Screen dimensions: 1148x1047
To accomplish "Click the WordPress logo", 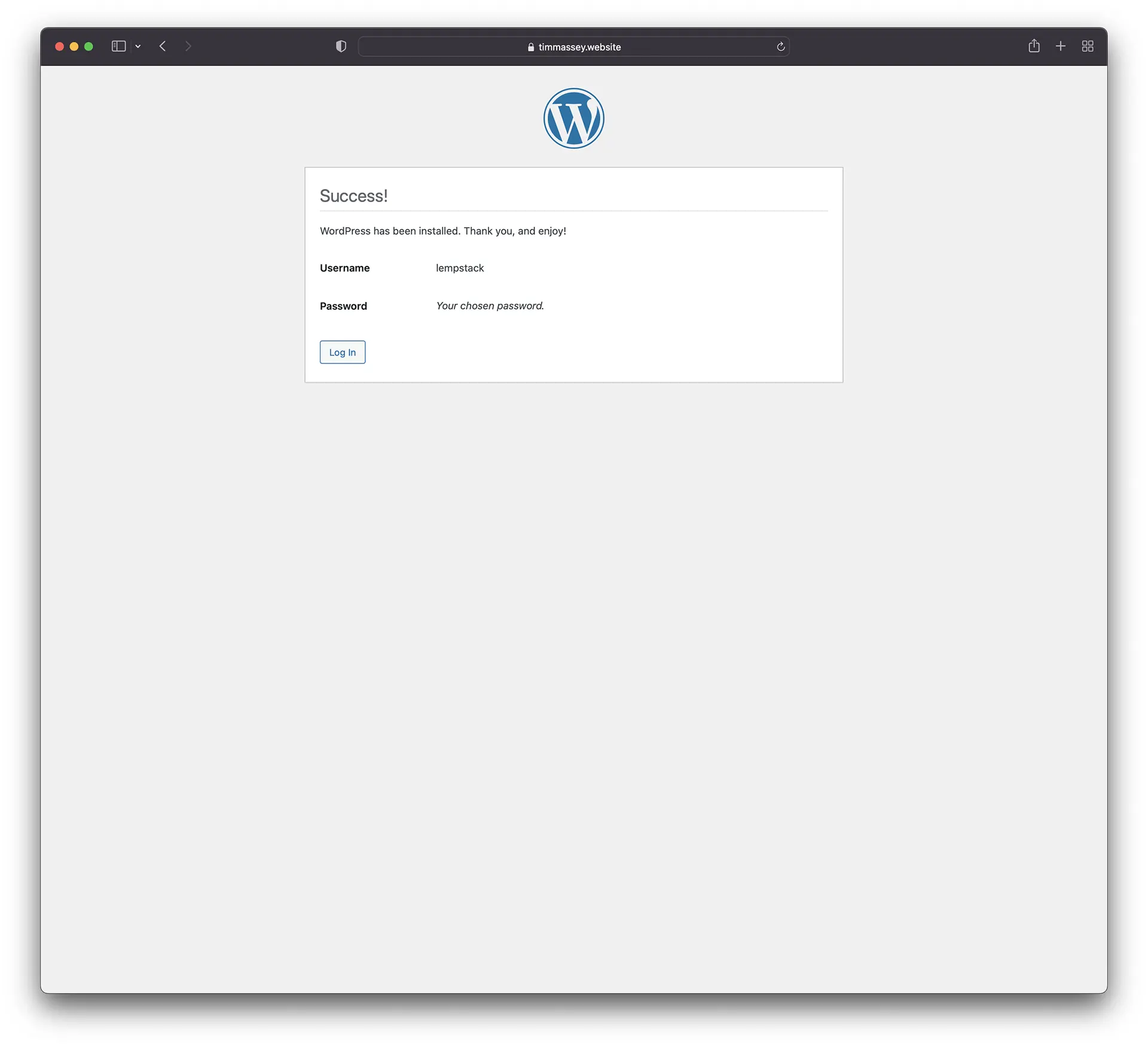I will click(573, 118).
